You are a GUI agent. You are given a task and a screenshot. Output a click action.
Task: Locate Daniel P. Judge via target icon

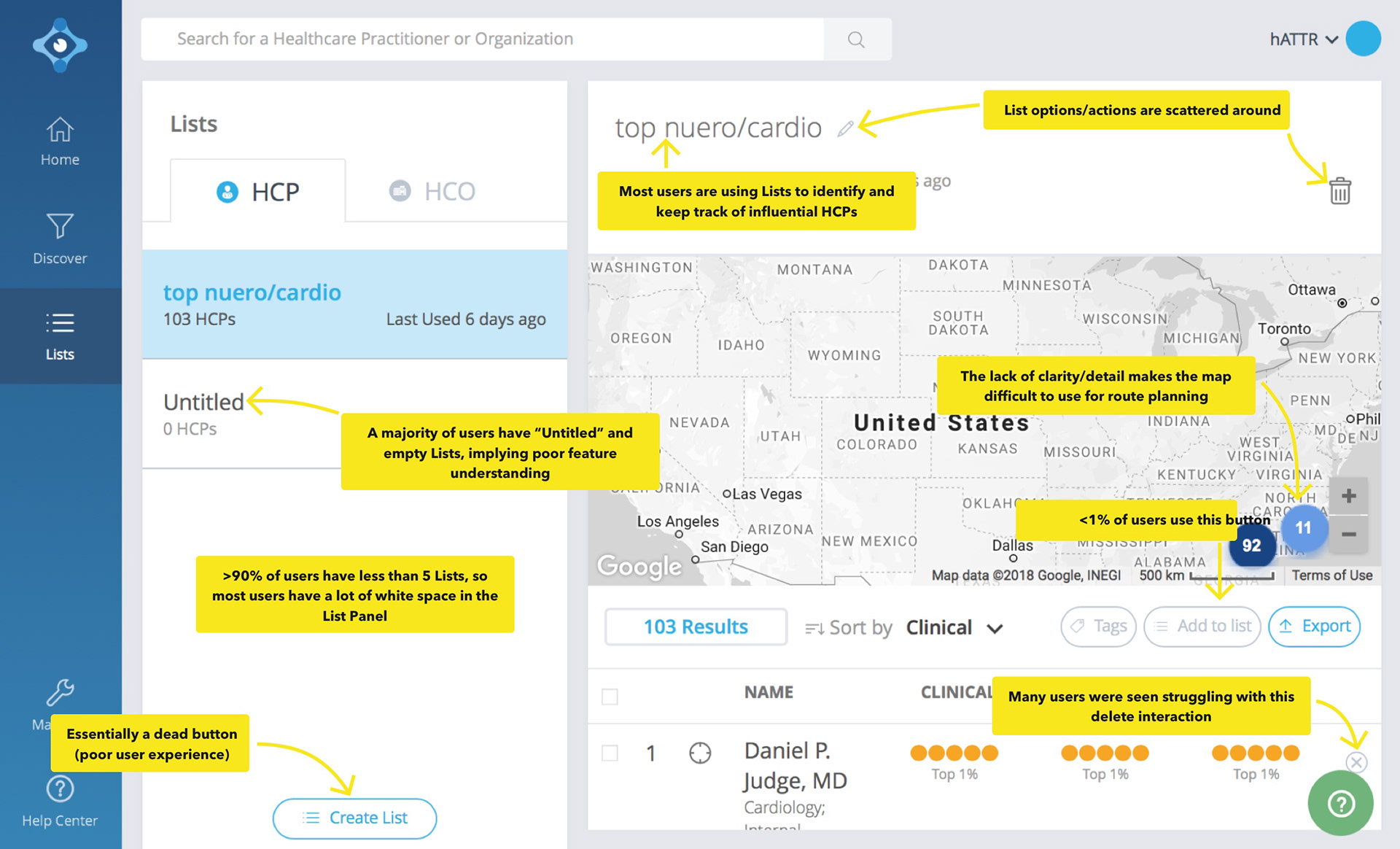coord(700,753)
